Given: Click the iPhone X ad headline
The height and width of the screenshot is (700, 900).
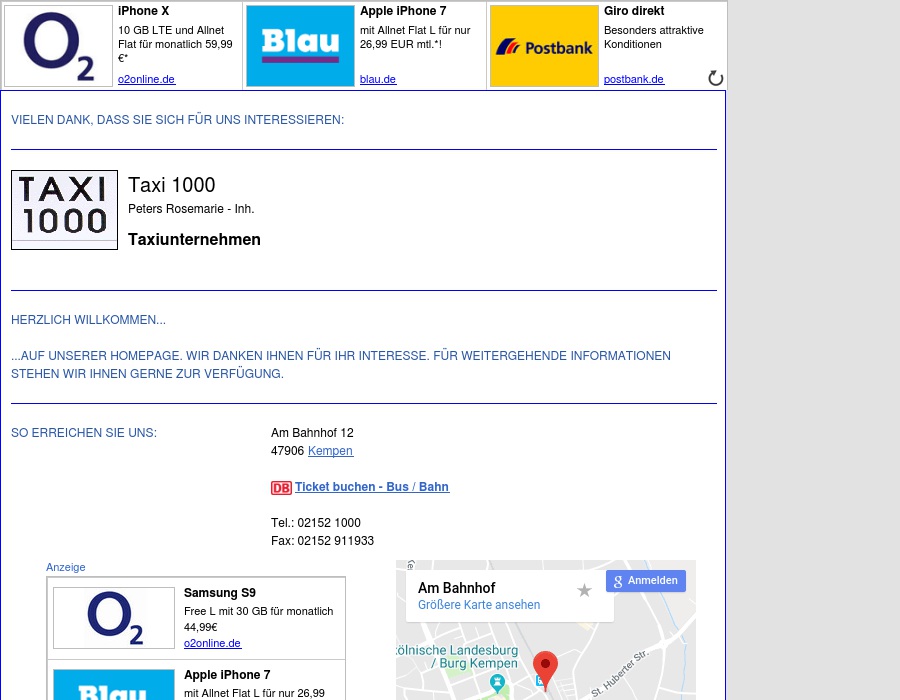Looking at the screenshot, I should pyautogui.click(x=143, y=11).
